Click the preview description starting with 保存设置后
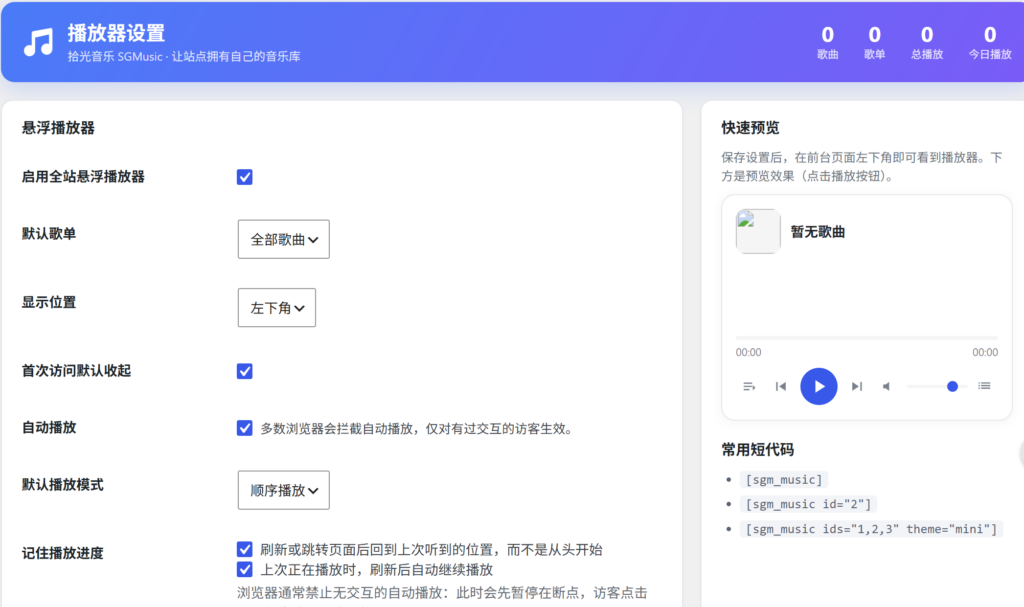 point(861,167)
